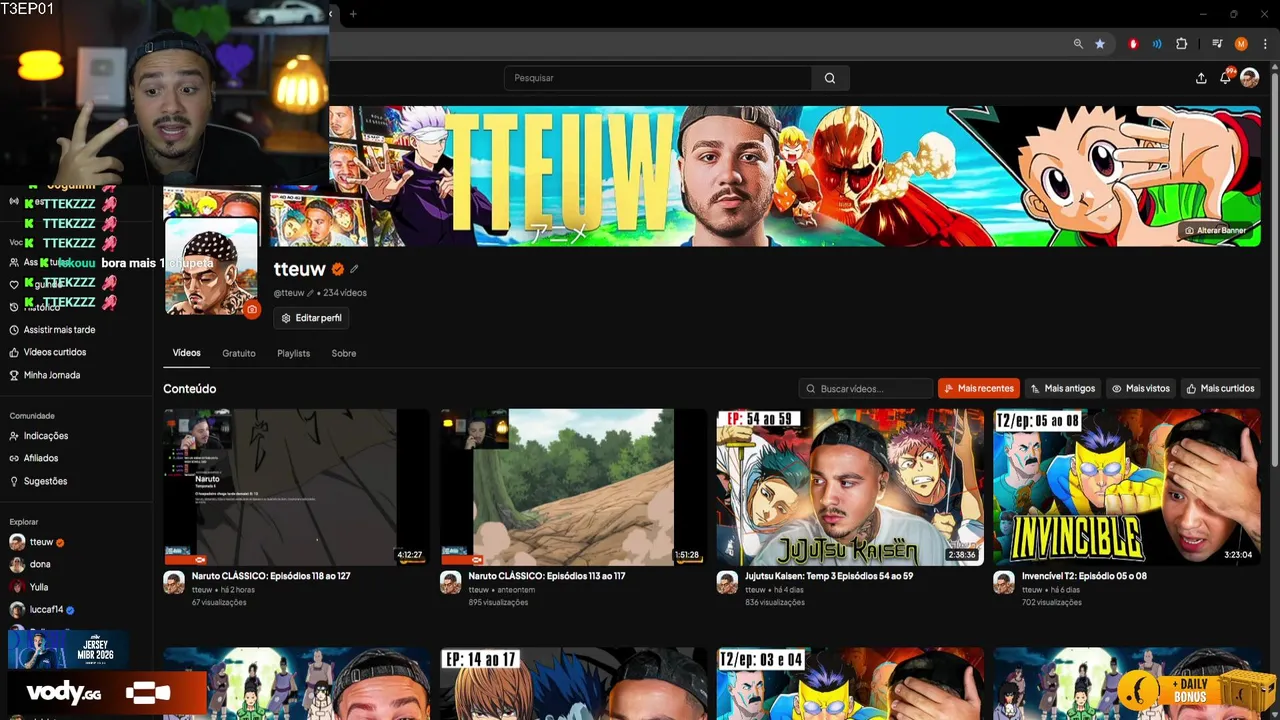Open the upload icon in the header

click(1201, 78)
